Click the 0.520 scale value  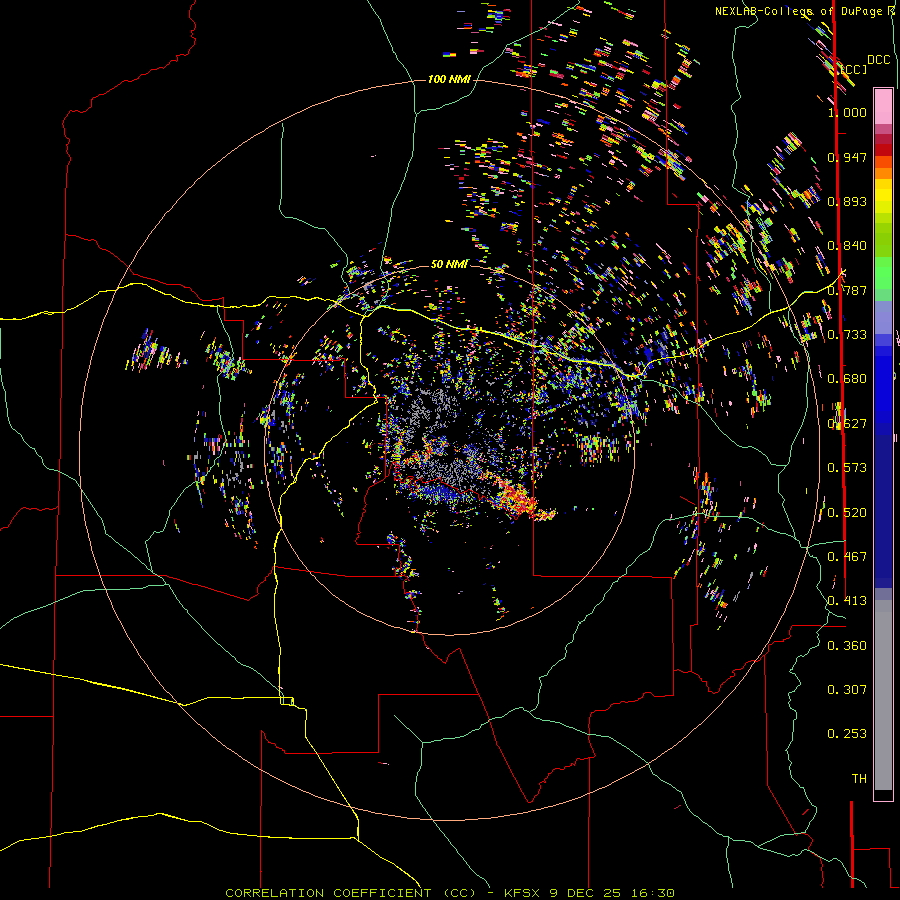pyautogui.click(x=847, y=513)
